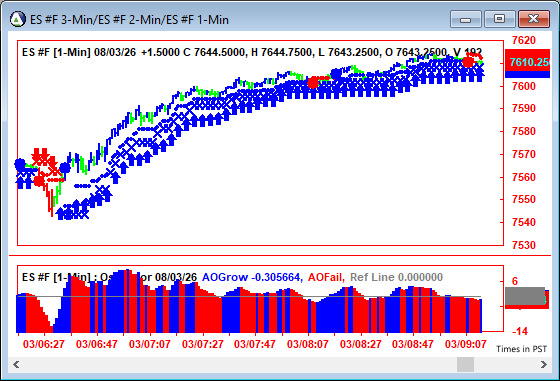Screen dimensions: 560x381
Task: Click the 03/07:27 time axis label
Action: 202,344
